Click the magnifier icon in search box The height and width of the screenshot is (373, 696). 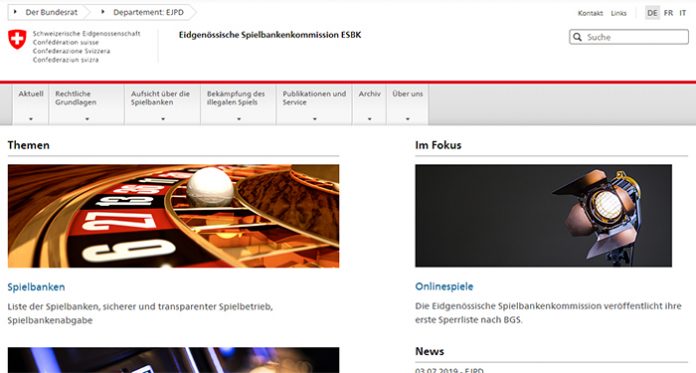click(x=577, y=37)
